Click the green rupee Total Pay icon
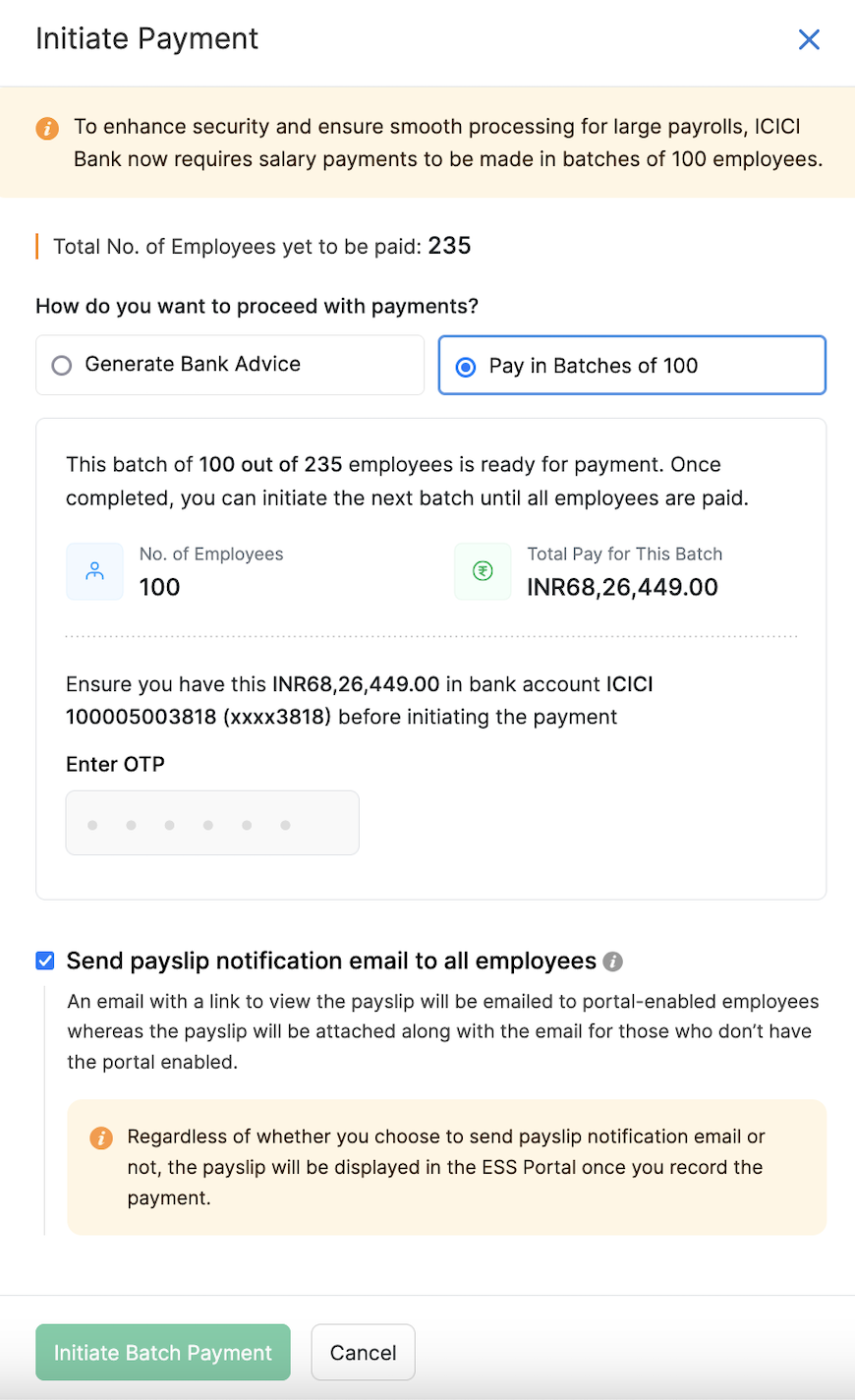Image resolution: width=855 pixels, height=1400 pixels. (x=483, y=571)
